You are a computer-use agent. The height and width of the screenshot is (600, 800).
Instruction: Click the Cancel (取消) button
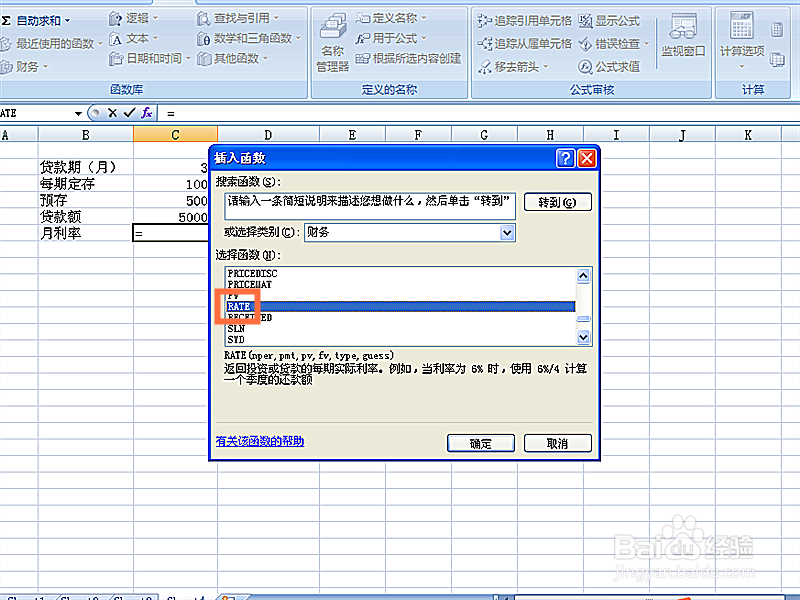[x=558, y=443]
